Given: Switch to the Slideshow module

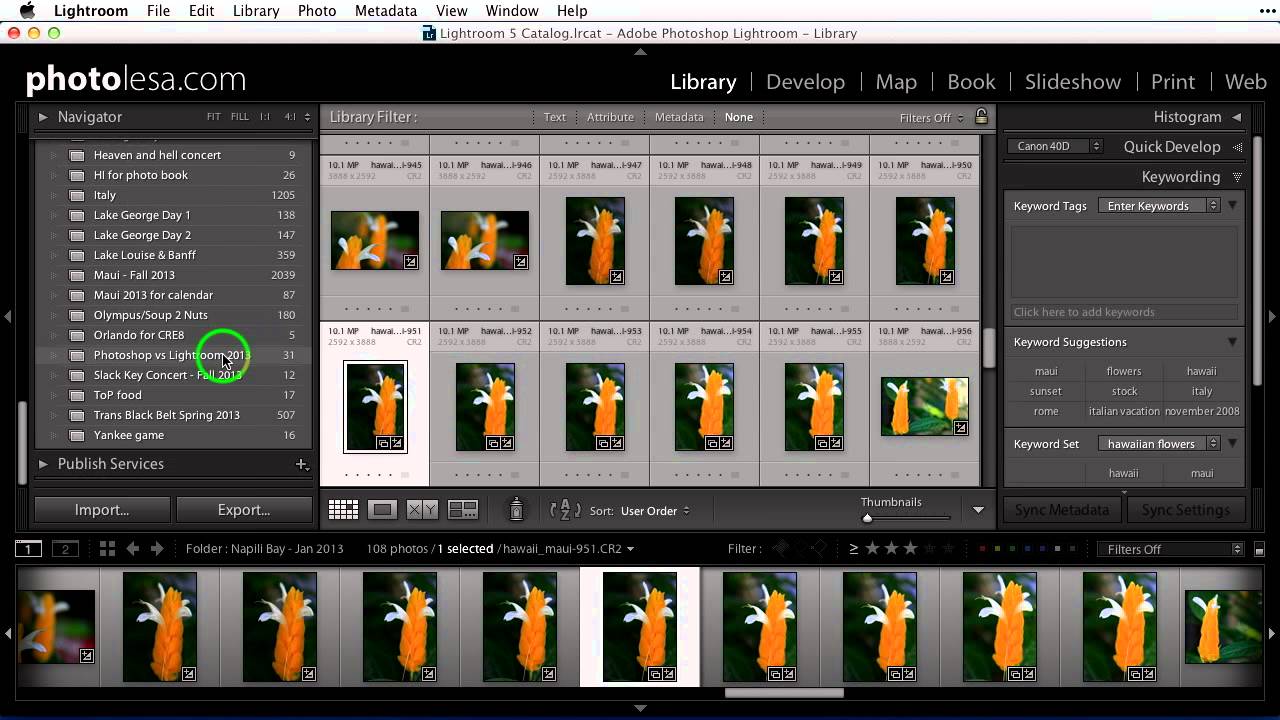Looking at the screenshot, I should tap(1073, 82).
